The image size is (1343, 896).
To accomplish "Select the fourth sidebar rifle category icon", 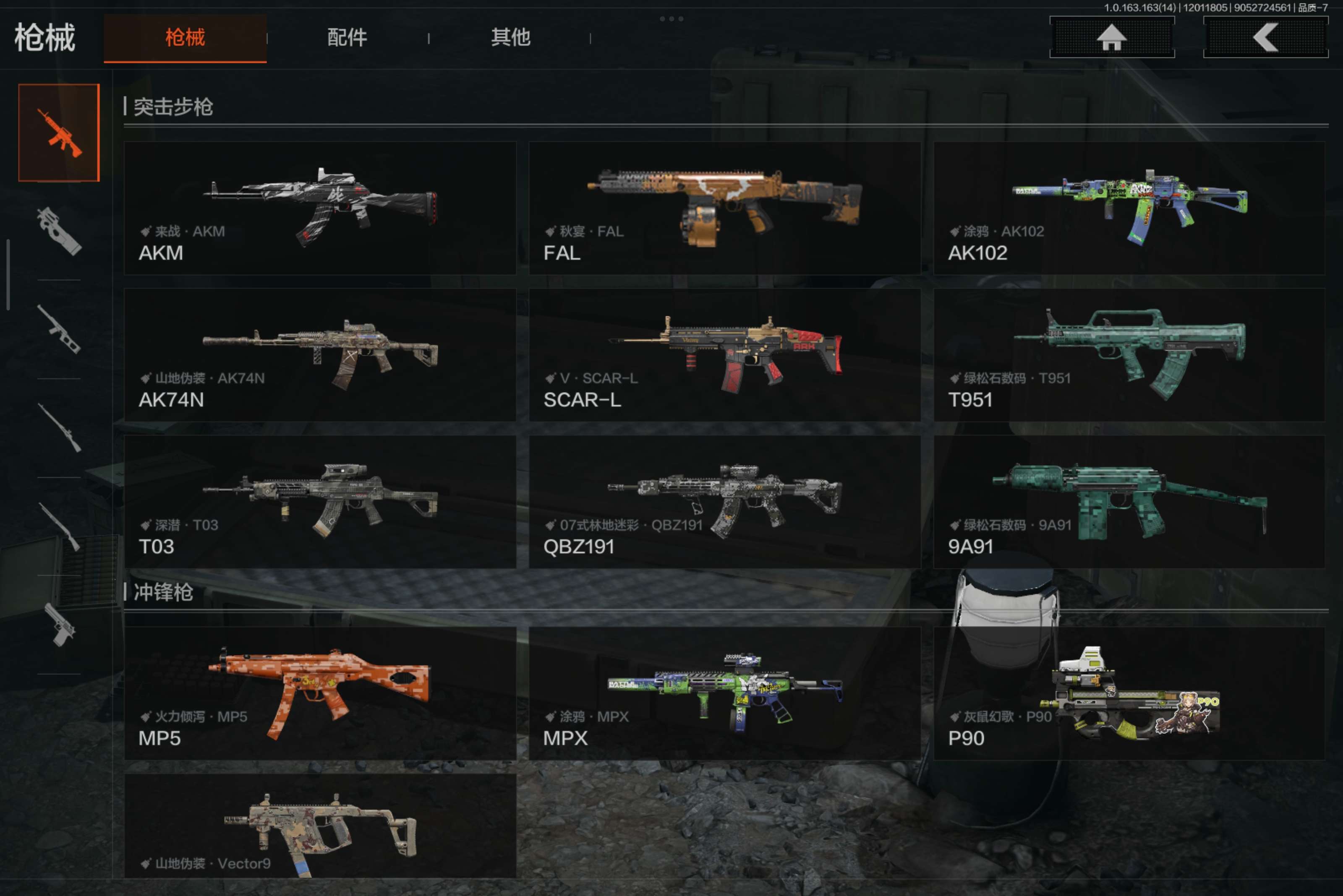I will pos(59,427).
